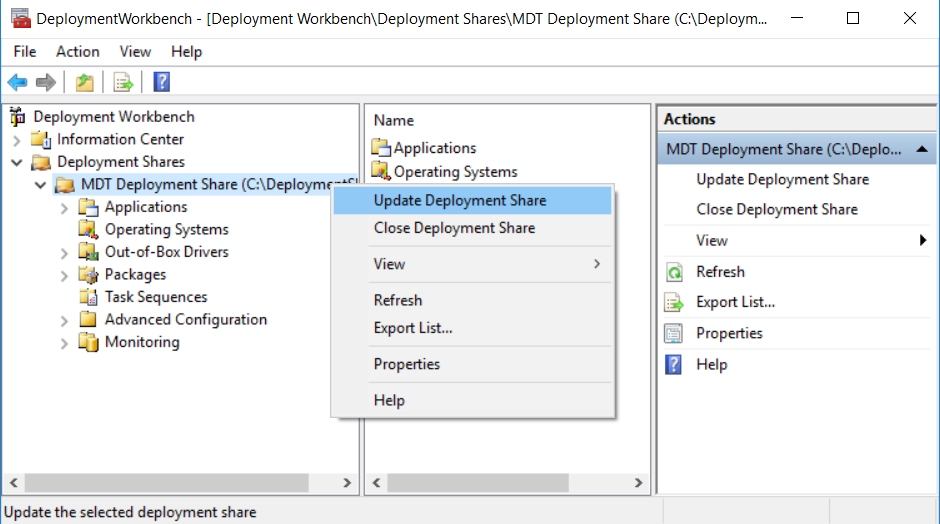The width and height of the screenshot is (940, 524).
Task: Click the Export List icon in Actions pane
Action: coord(674,303)
